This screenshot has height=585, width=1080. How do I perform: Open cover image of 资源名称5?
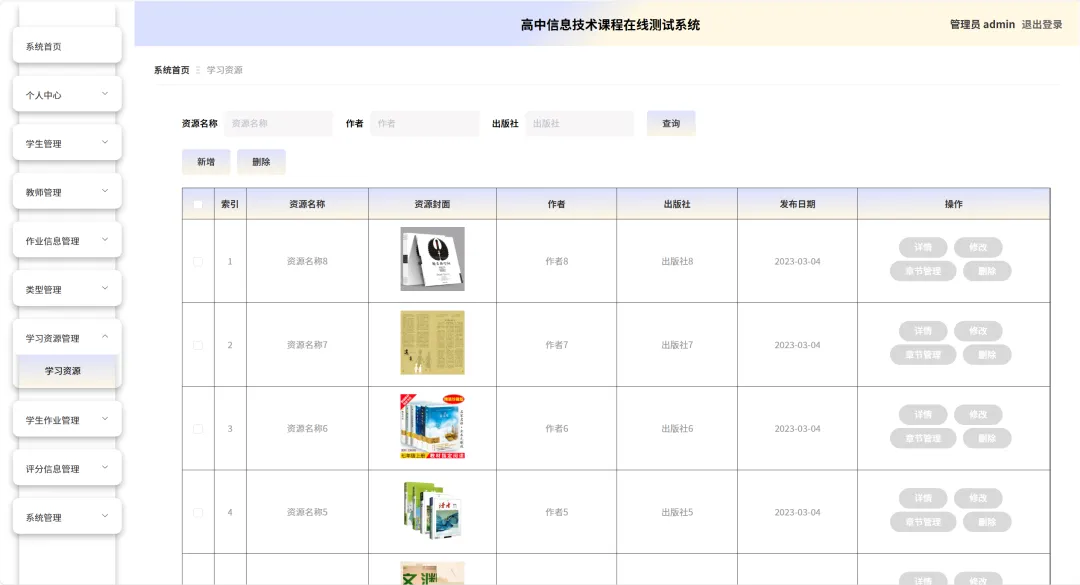pos(432,510)
